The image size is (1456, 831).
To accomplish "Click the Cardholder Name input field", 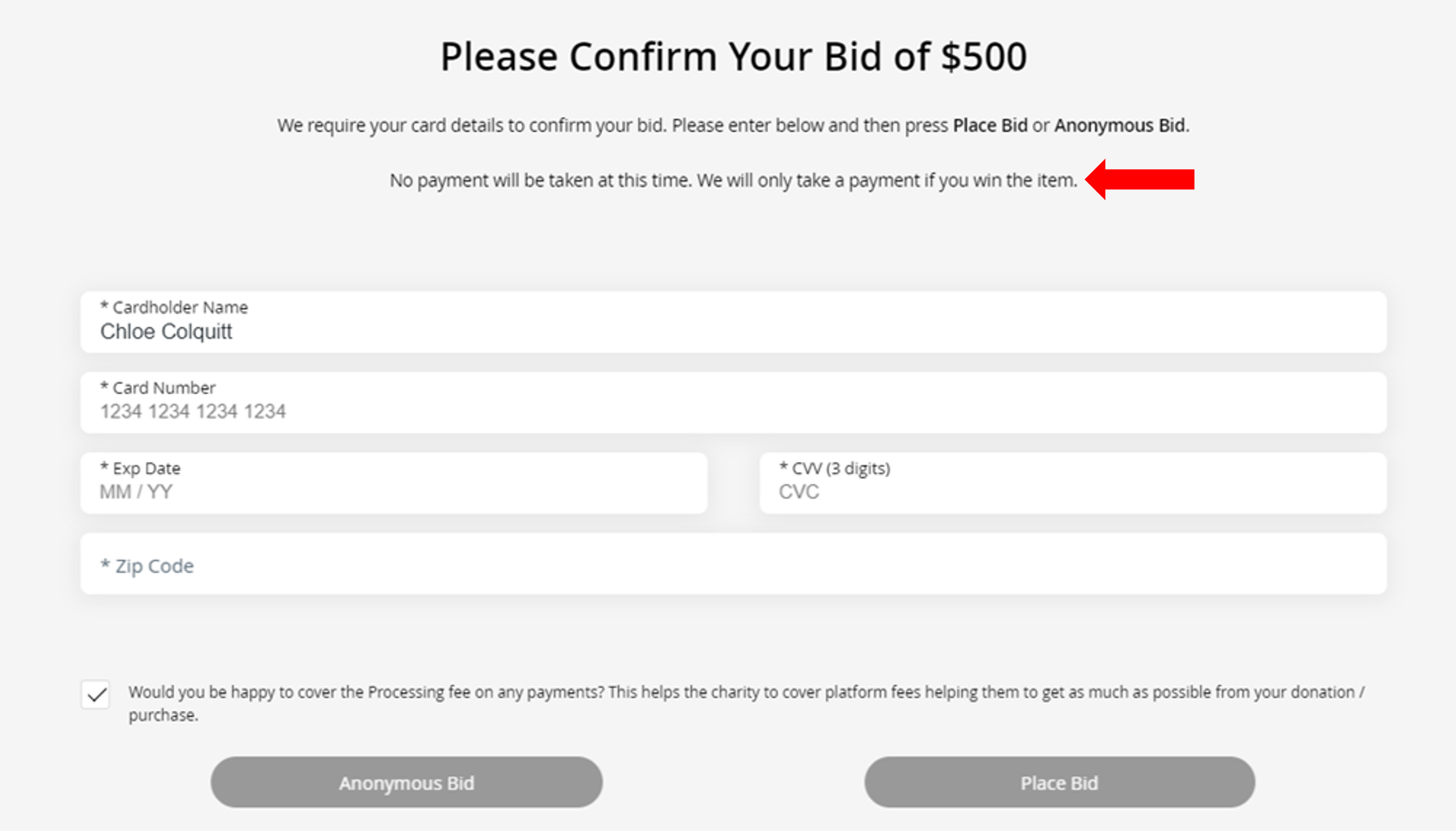I will pos(733,332).
